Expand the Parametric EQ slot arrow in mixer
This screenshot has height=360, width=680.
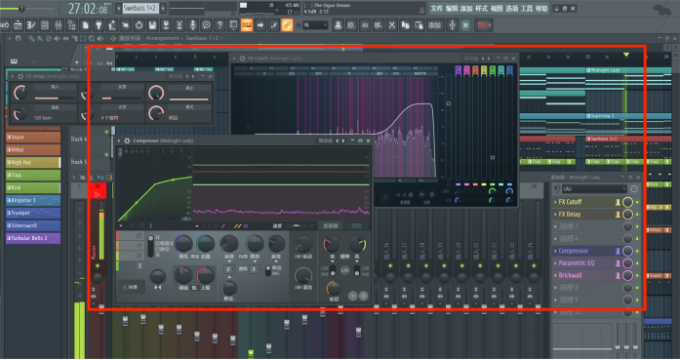pos(555,263)
